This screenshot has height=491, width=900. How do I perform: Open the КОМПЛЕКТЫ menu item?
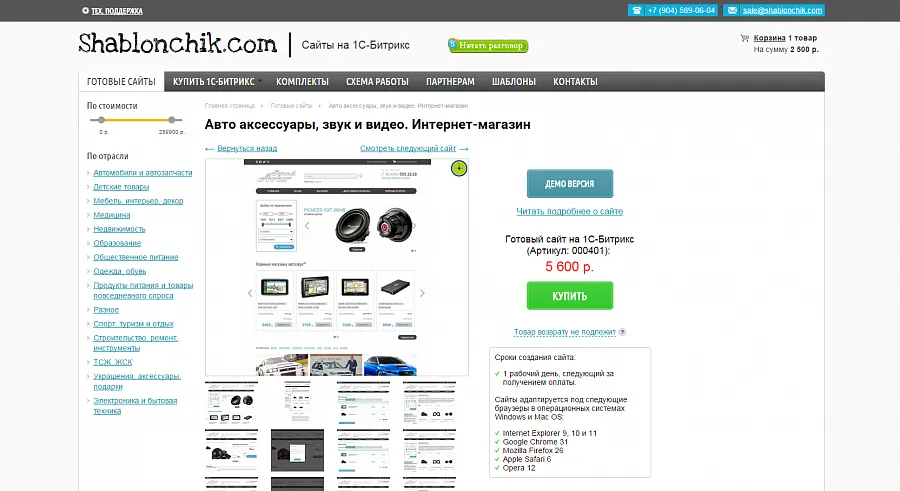(302, 82)
